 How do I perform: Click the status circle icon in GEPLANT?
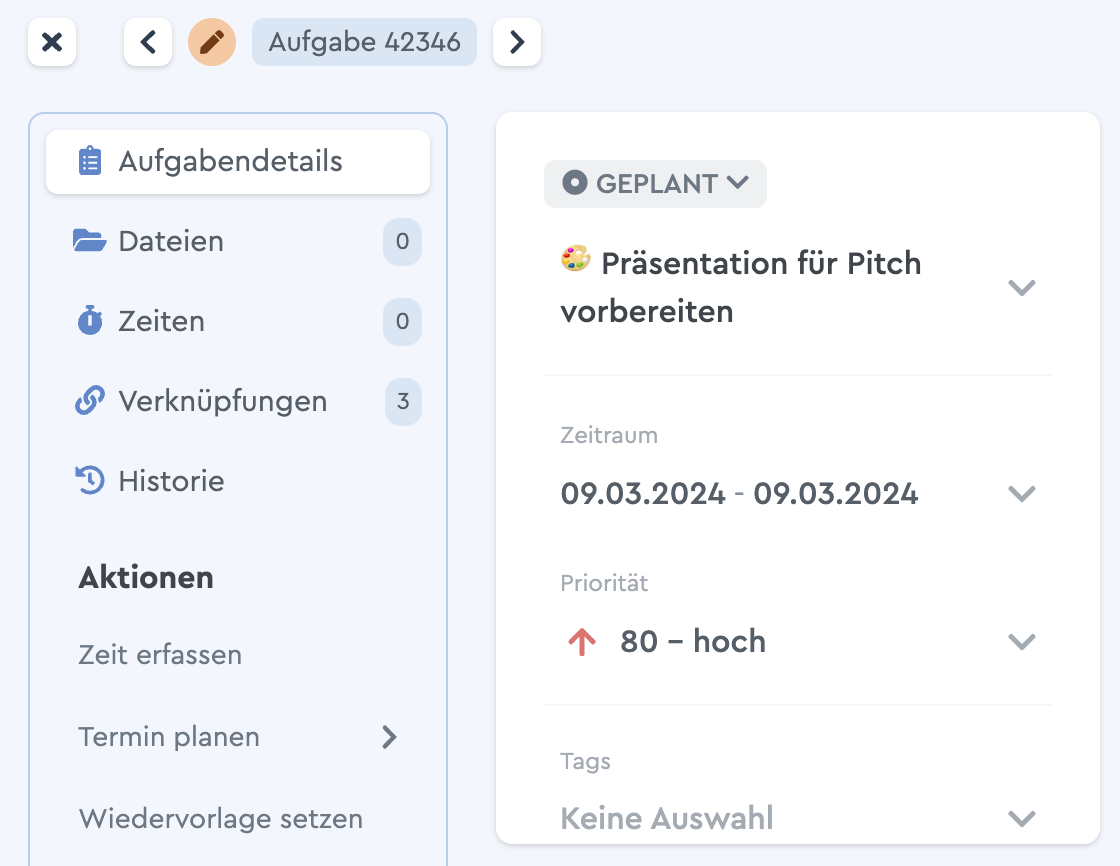coord(574,183)
